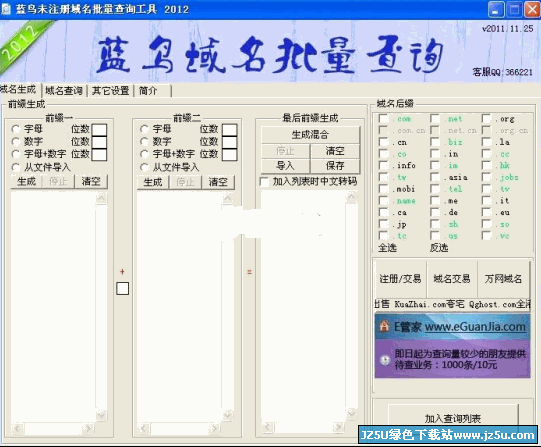Tick the .cn suffix checkbox
The width and height of the screenshot is (541, 447).
[x=383, y=142]
